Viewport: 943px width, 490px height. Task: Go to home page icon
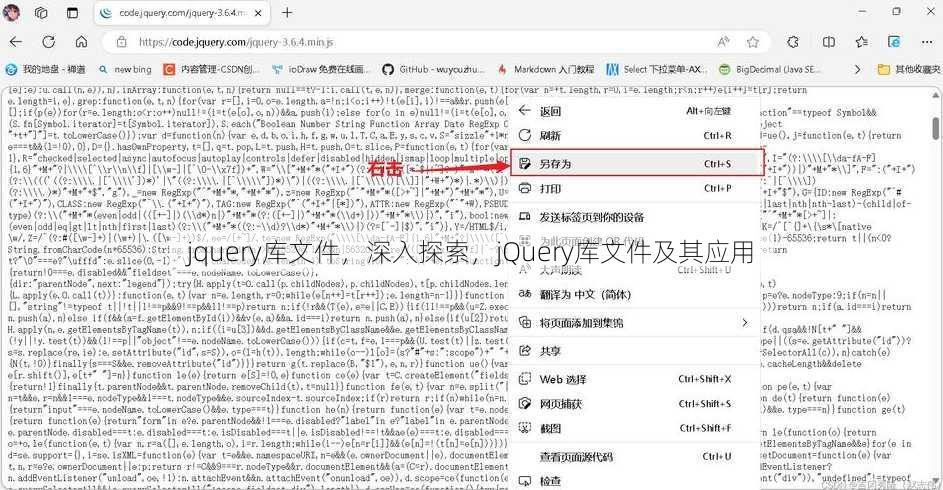[81, 41]
